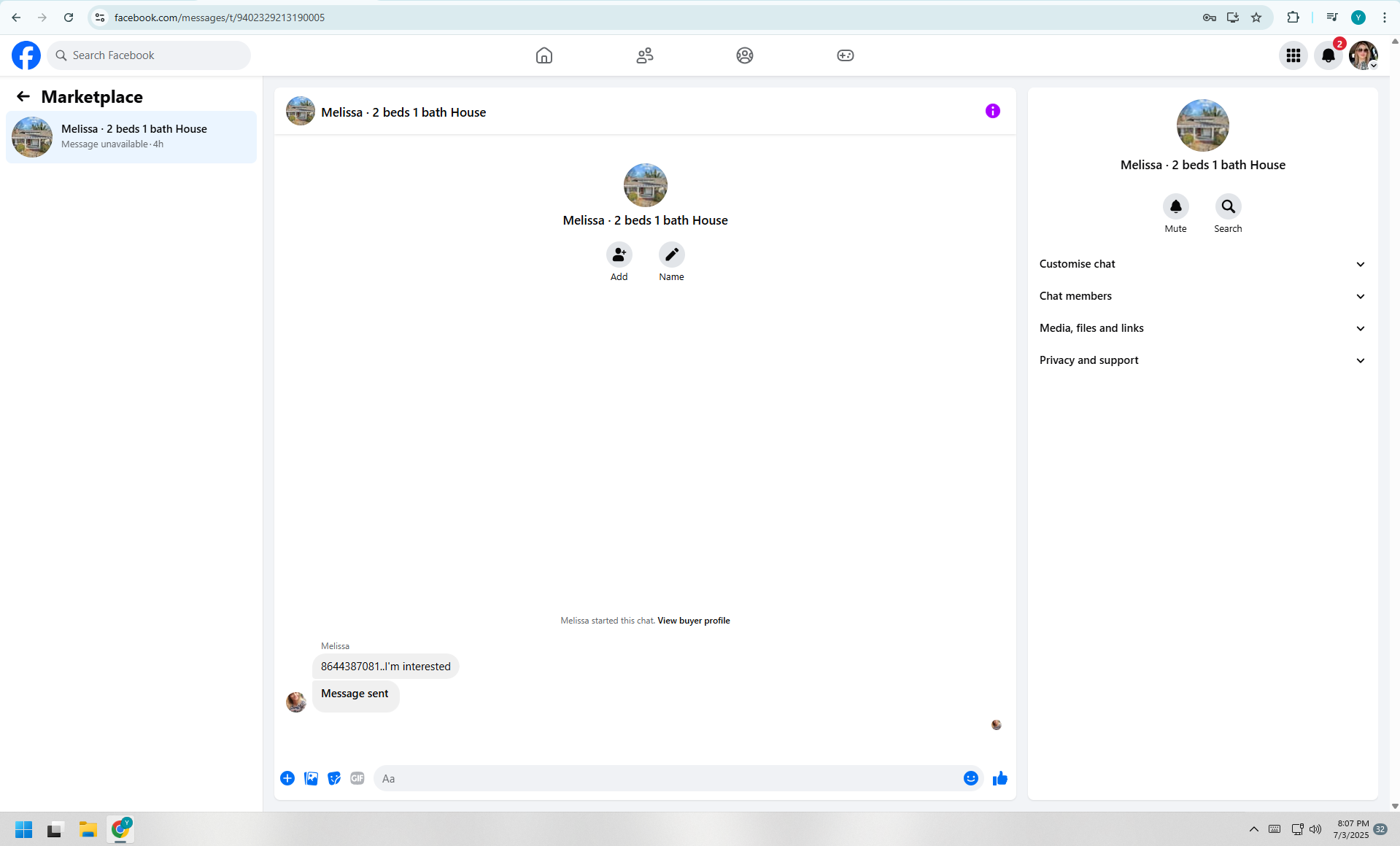
Task: Add people to the chat
Action: tap(619, 255)
